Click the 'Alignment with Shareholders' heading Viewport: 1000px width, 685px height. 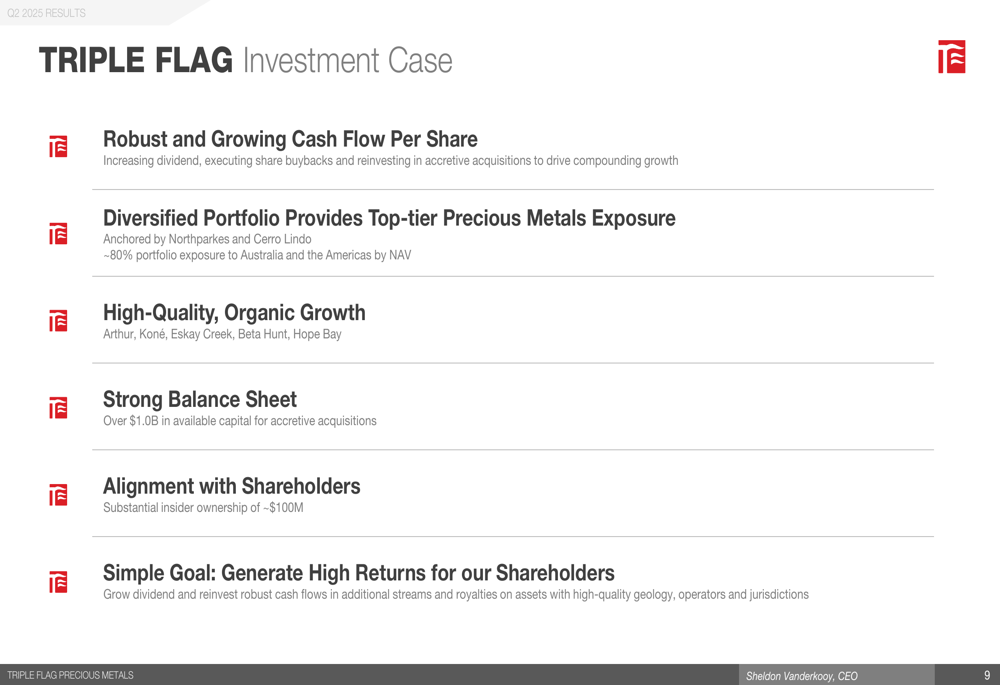[232, 486]
